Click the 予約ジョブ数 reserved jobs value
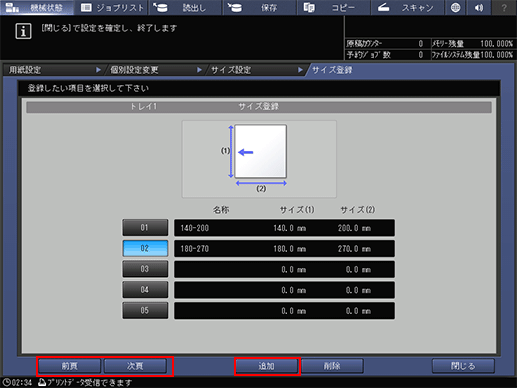The height and width of the screenshot is (388, 517). 421,55
